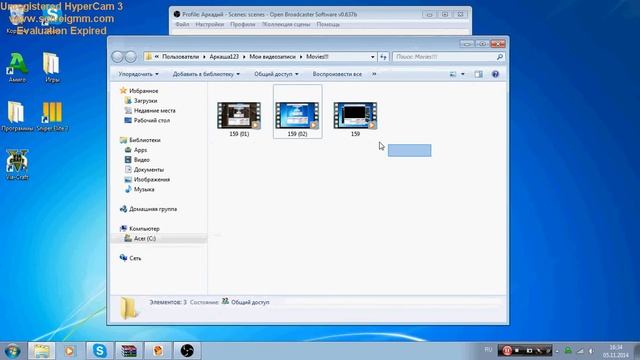Click the refresh button next to address bar
The height and width of the screenshot is (360, 640).
383,57
